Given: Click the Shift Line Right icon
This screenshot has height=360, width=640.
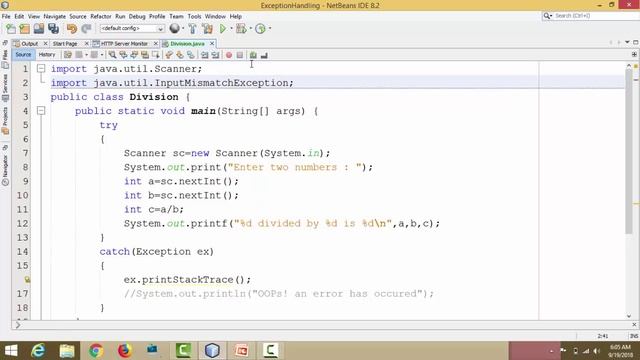Looking at the screenshot, I should [x=215, y=55].
